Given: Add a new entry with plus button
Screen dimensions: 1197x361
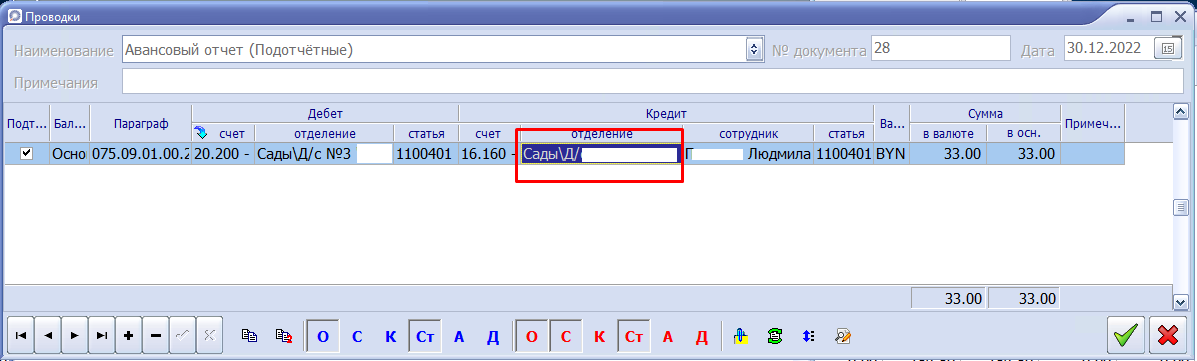Looking at the screenshot, I should click(128, 335).
